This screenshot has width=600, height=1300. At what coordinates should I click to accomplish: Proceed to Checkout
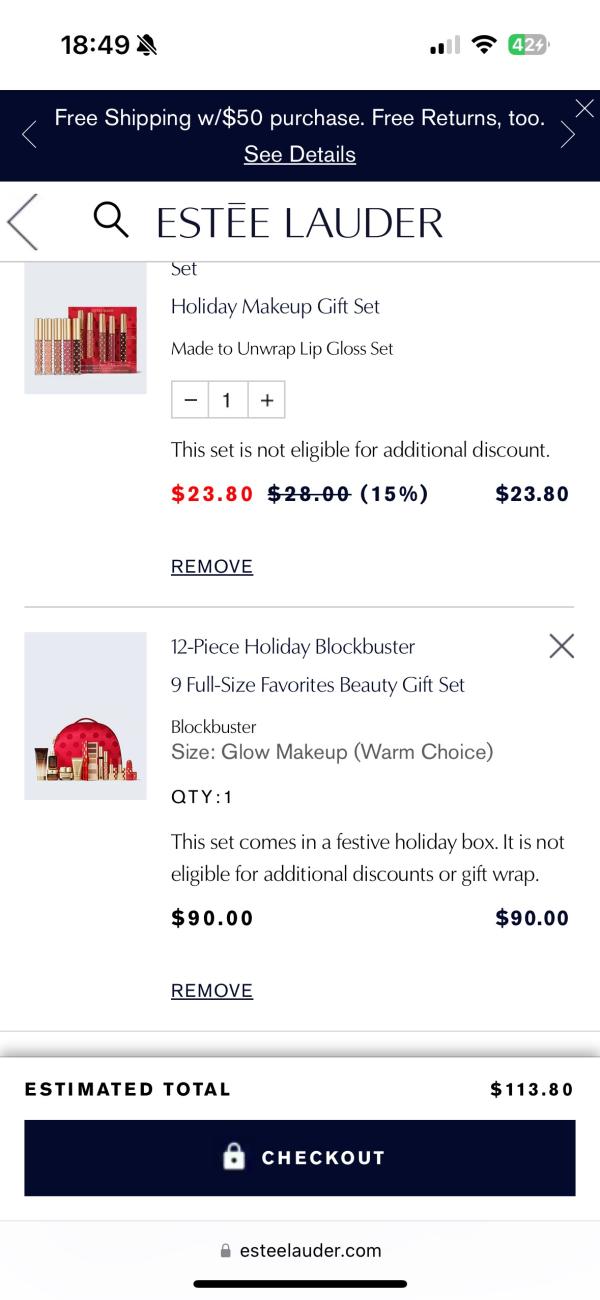tap(300, 1157)
